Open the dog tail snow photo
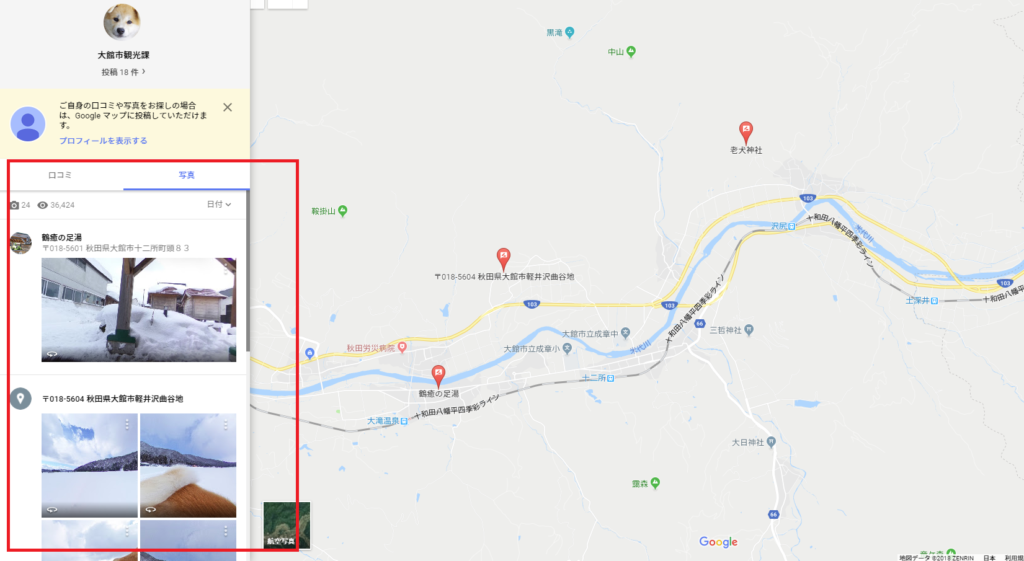 (x=188, y=465)
